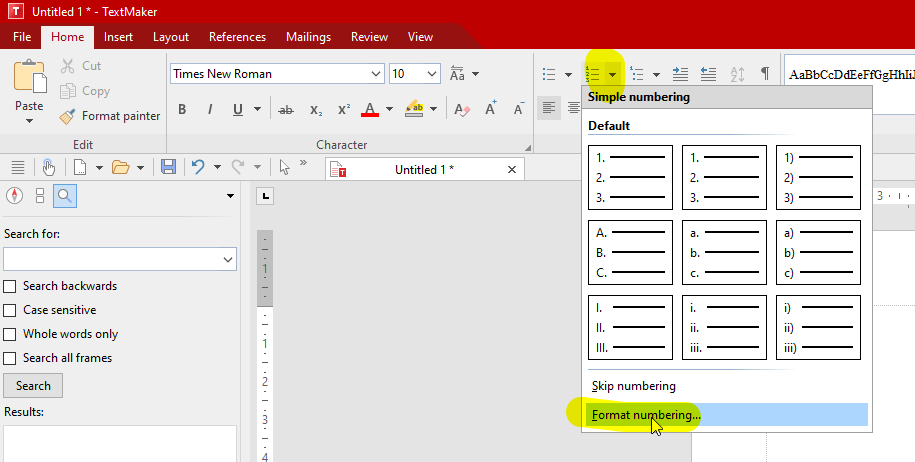Image resolution: width=915 pixels, height=462 pixels.
Task: Click the Save floppy disk icon
Action: click(x=168, y=167)
